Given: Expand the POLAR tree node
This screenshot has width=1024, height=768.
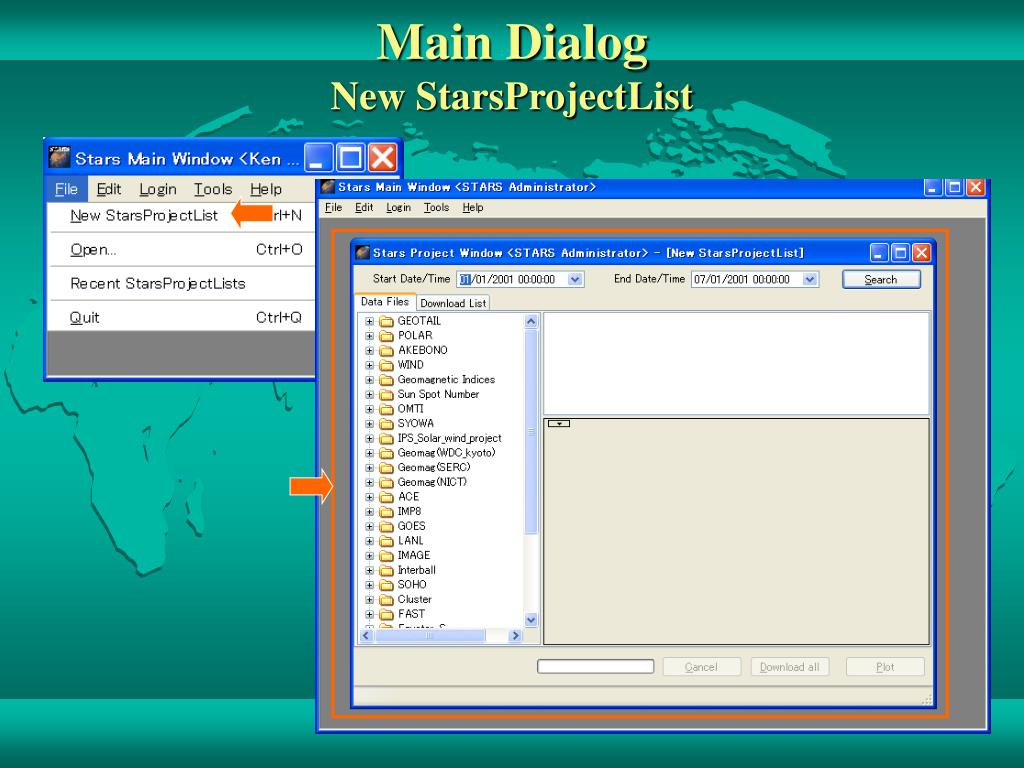Looking at the screenshot, I should (x=369, y=336).
